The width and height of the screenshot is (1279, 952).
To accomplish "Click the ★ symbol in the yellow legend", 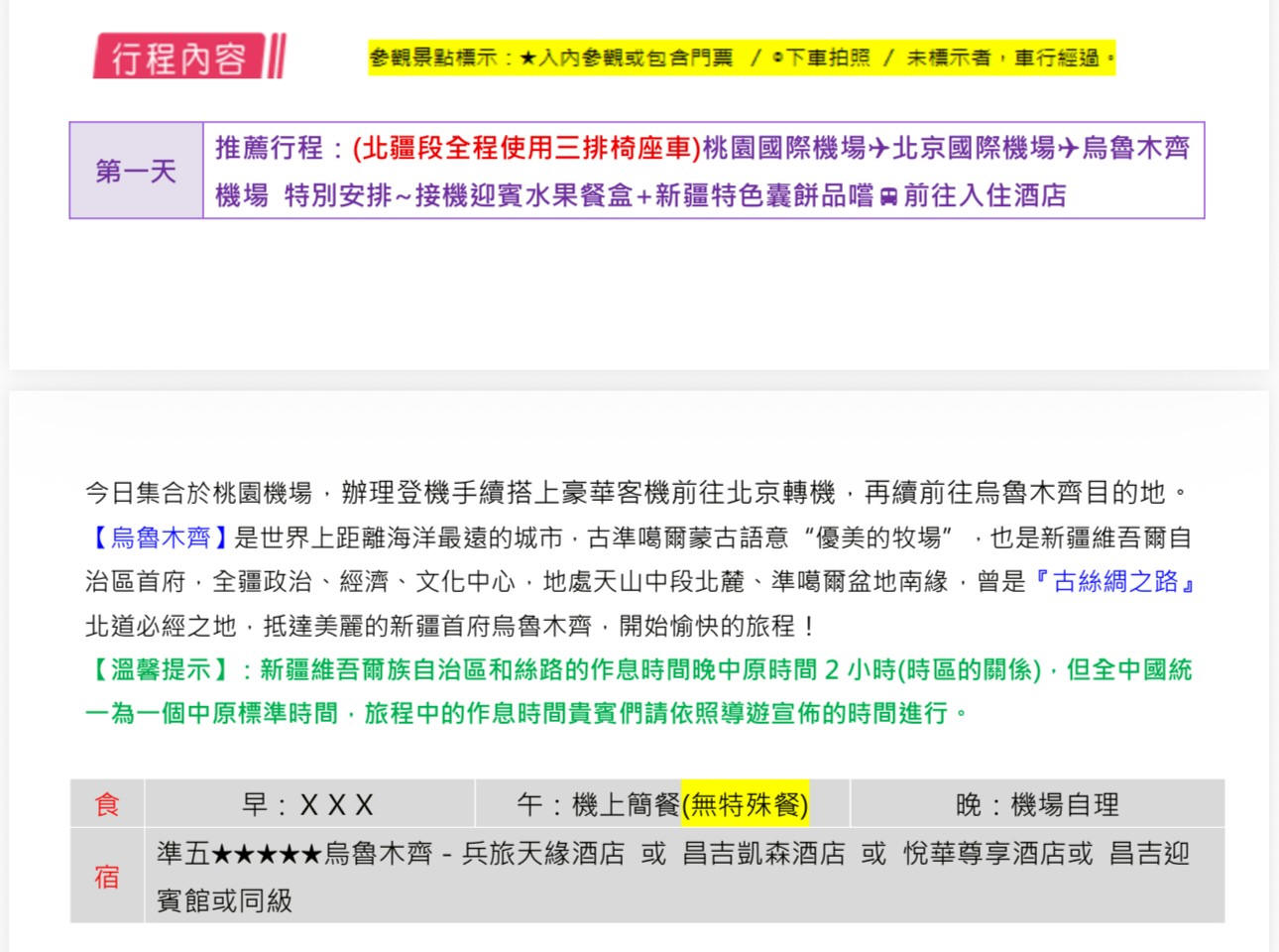I will [527, 59].
